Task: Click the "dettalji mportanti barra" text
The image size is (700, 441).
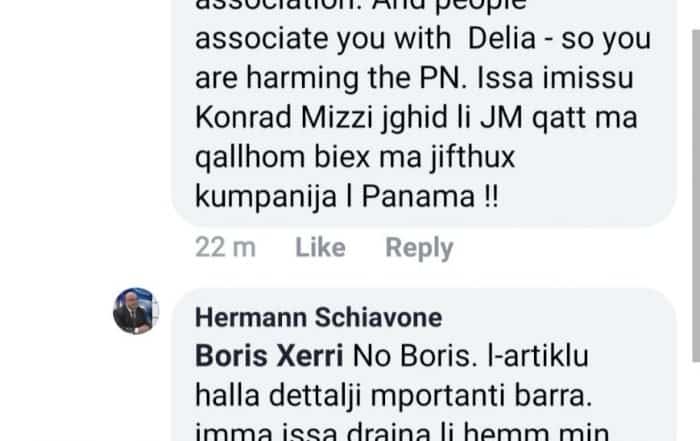Action: [x=430, y=395]
